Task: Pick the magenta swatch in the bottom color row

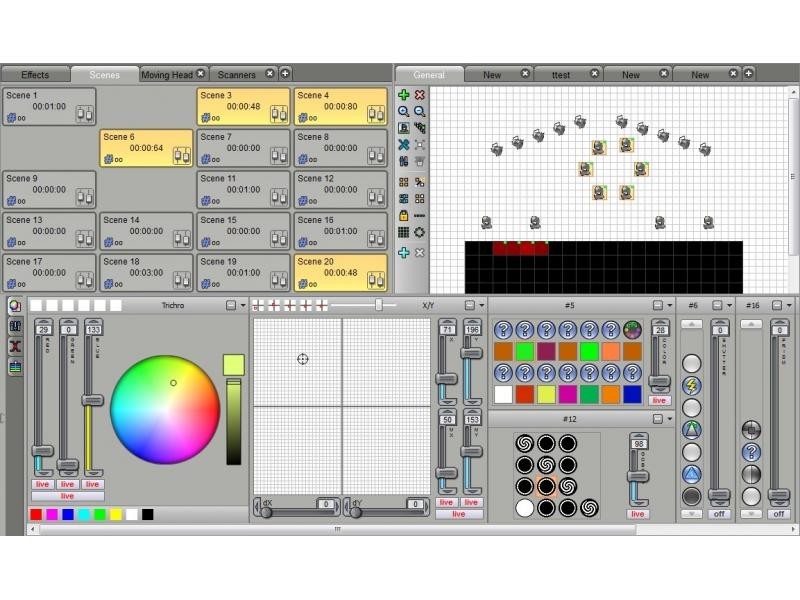Action: tap(52, 514)
